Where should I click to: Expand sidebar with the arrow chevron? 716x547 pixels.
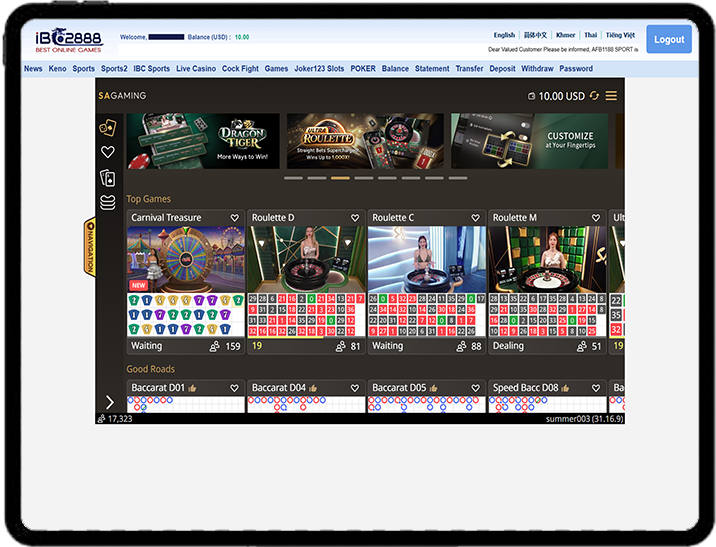click(x=110, y=402)
